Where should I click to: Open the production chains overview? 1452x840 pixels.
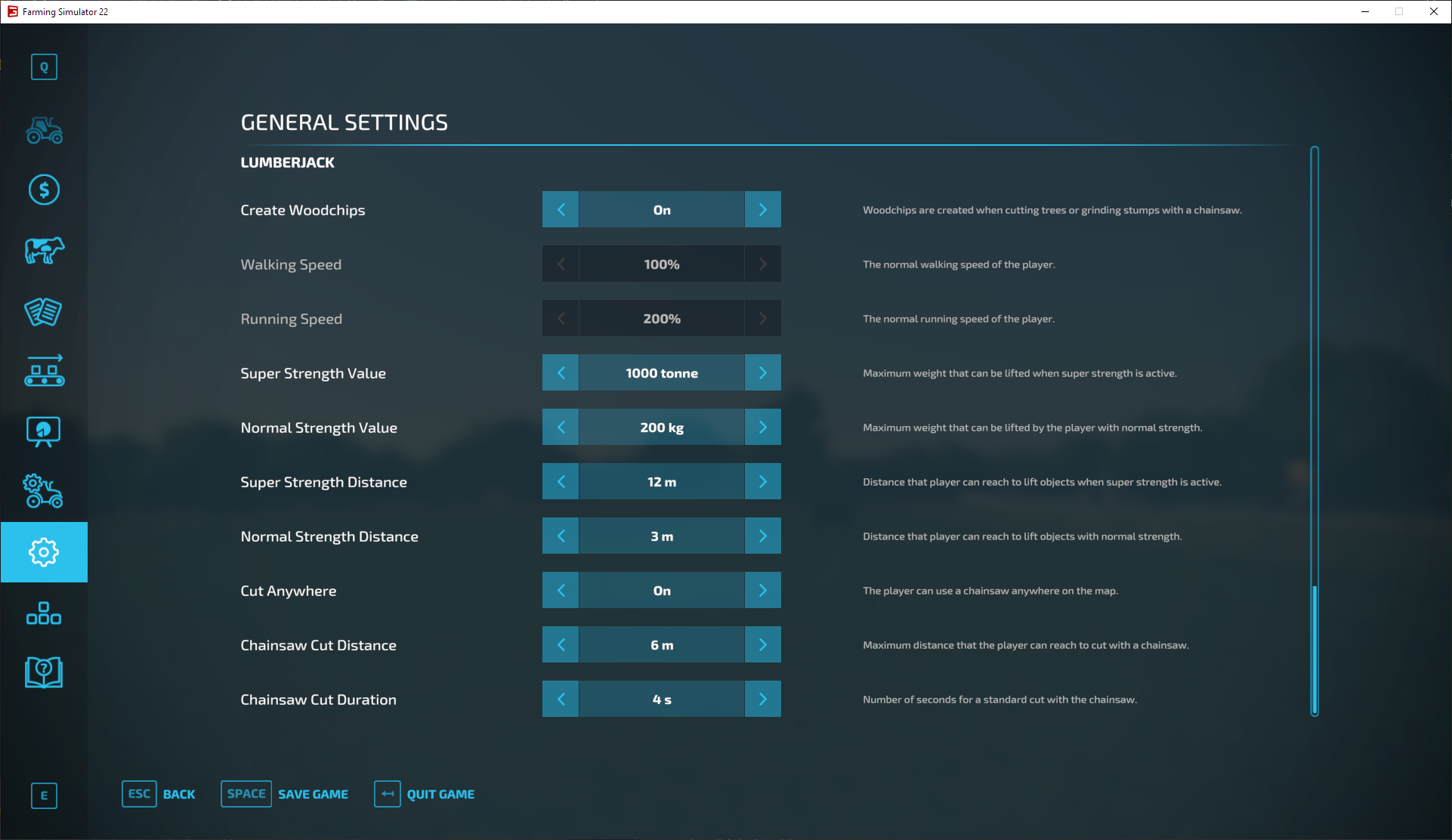tap(44, 371)
